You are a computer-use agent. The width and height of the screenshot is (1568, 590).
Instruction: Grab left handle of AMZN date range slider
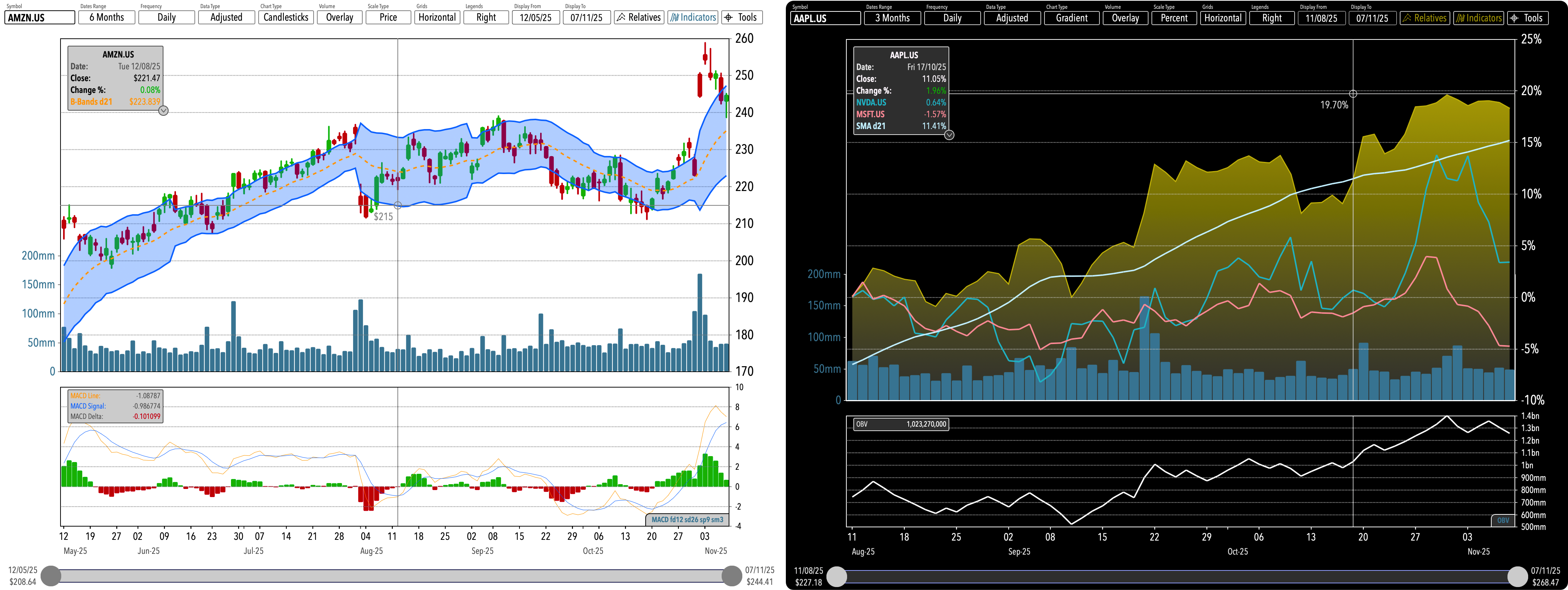pyautogui.click(x=51, y=575)
